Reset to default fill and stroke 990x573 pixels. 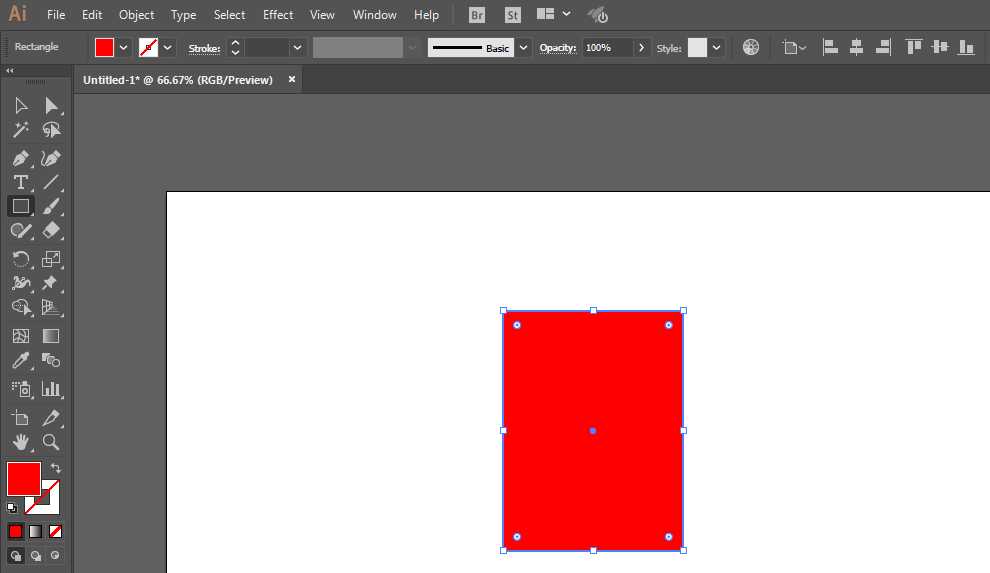pyautogui.click(x=12, y=507)
